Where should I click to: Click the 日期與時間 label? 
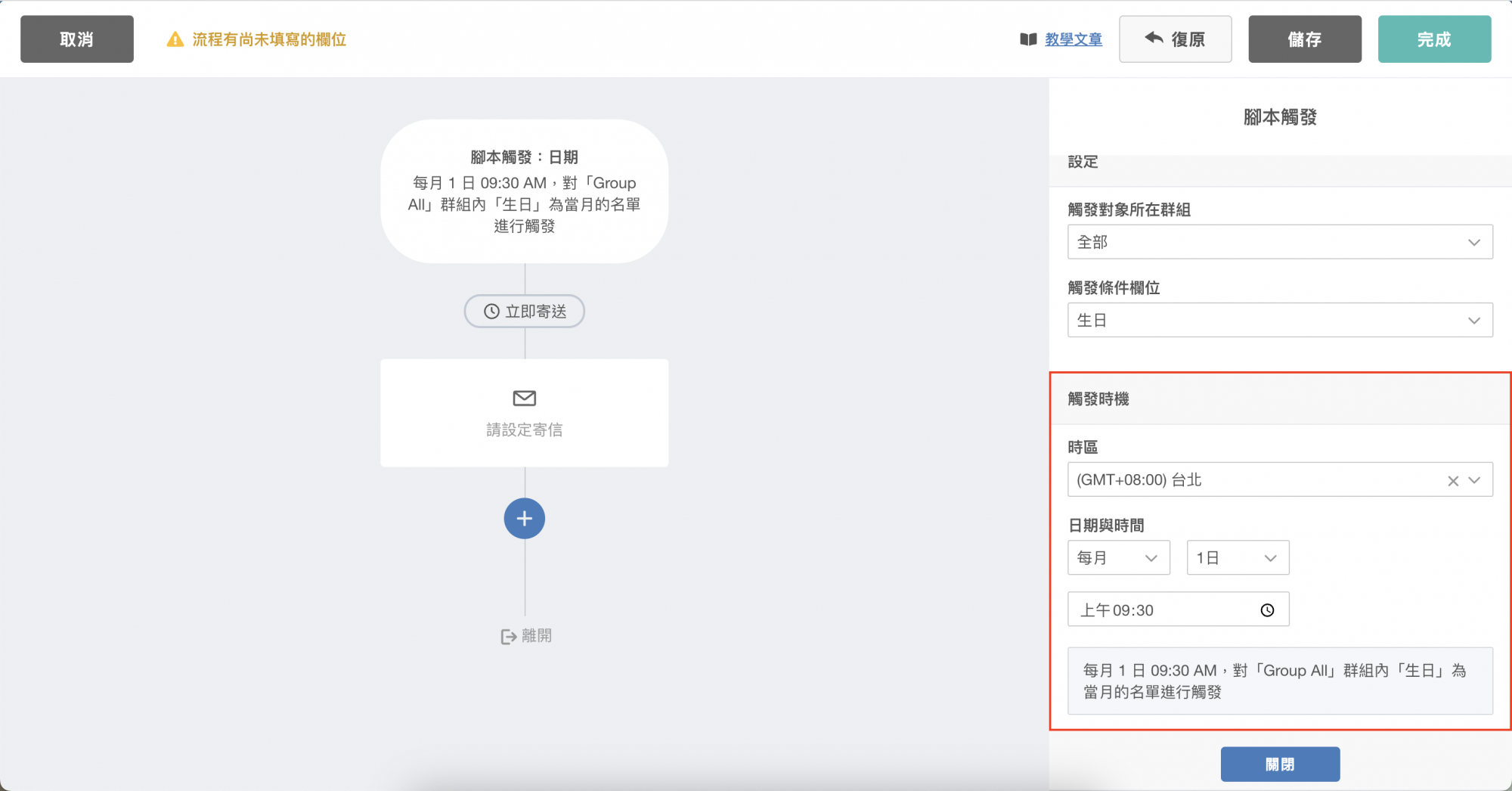tap(1106, 526)
